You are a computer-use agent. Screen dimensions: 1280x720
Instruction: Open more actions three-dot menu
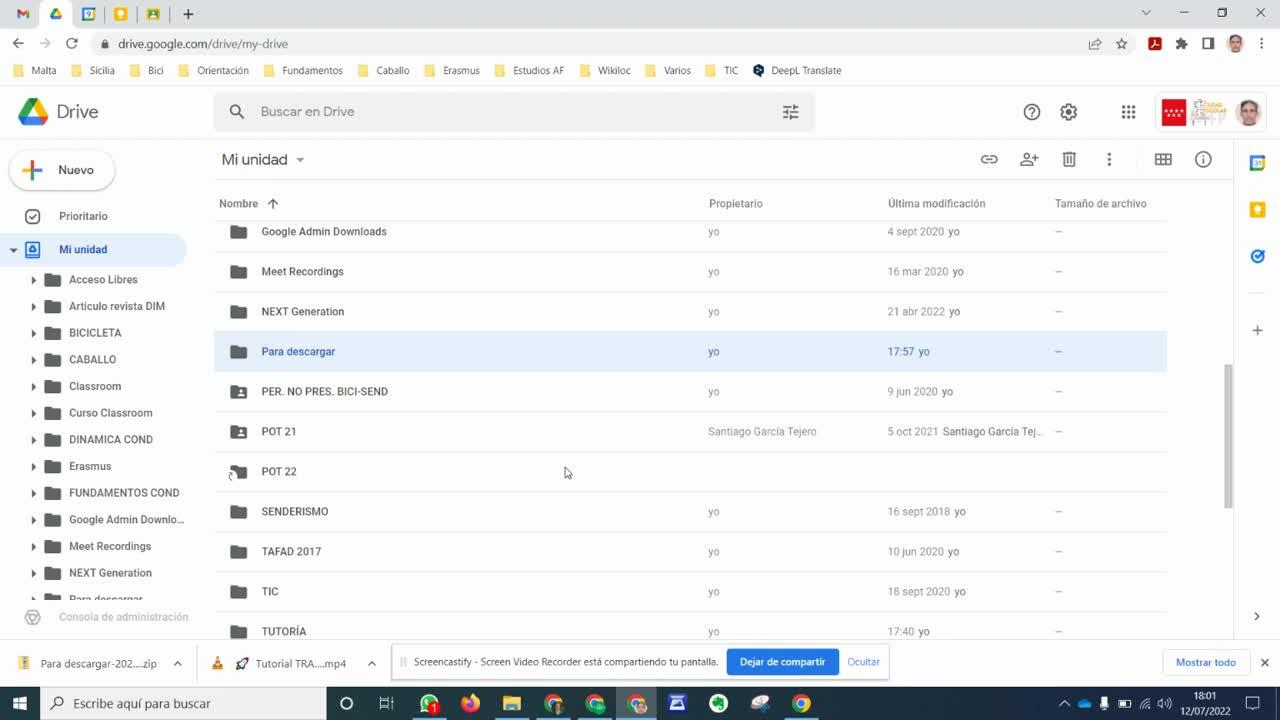1109,159
